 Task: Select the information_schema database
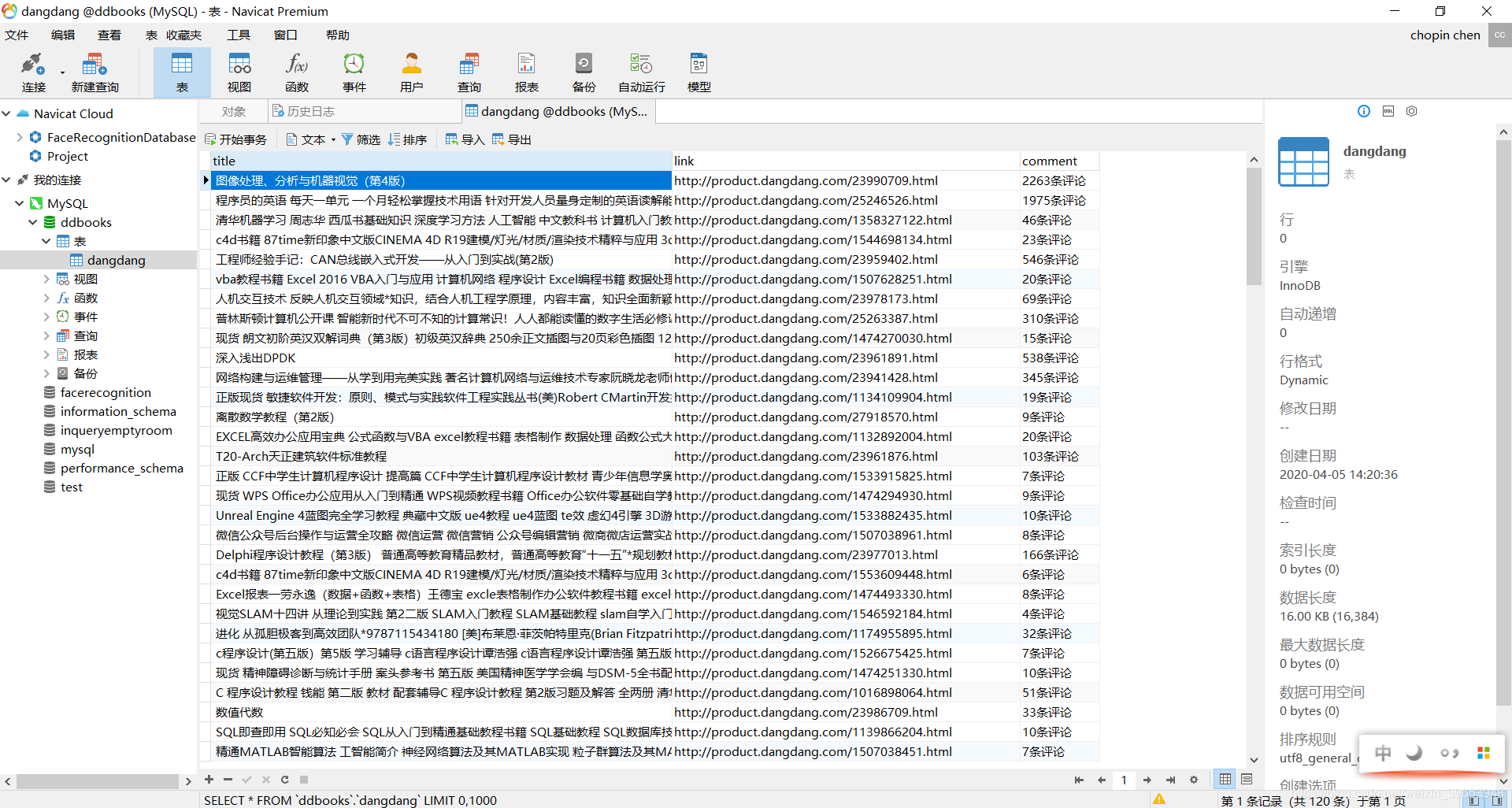[x=118, y=411]
